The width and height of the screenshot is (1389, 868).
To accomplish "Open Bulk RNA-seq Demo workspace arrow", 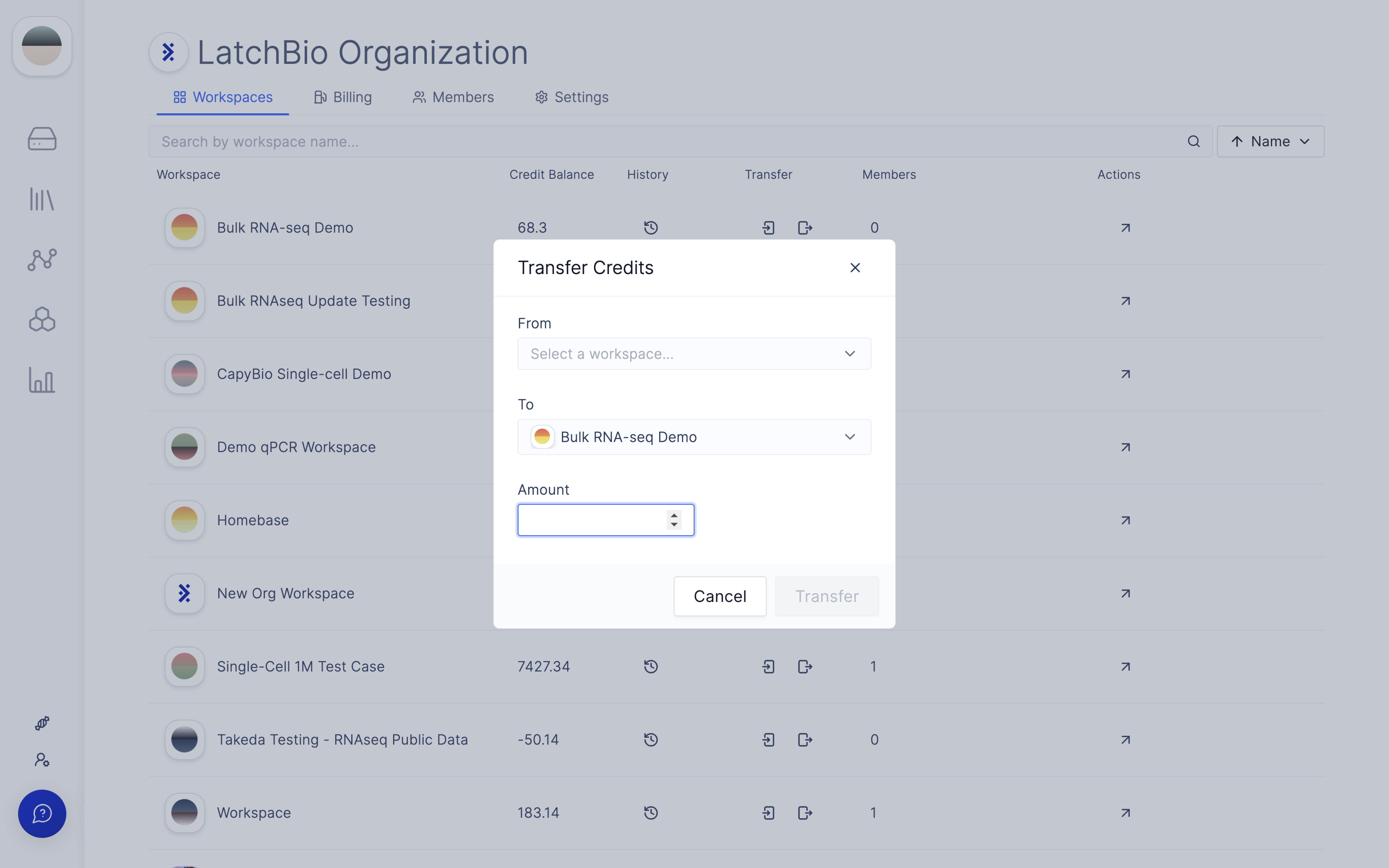I will [x=1126, y=228].
